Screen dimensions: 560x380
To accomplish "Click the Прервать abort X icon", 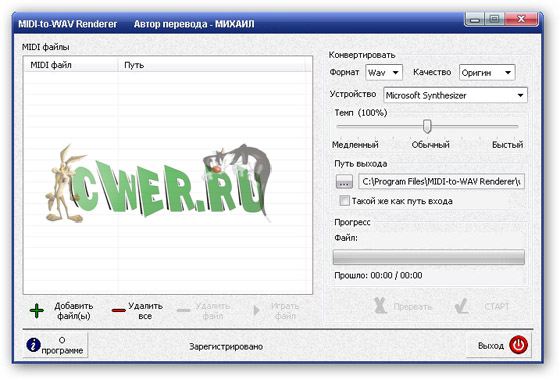I will tap(380, 306).
